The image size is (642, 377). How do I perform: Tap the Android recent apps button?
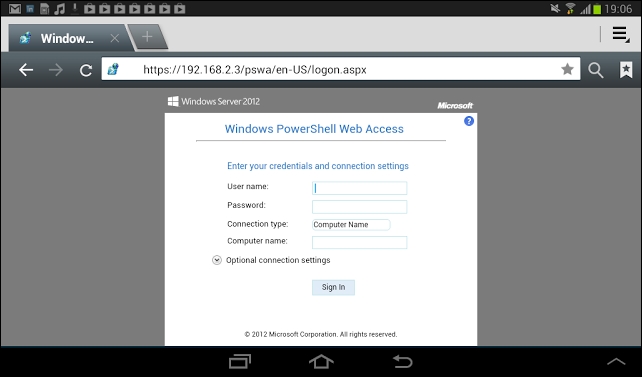[x=240, y=362]
